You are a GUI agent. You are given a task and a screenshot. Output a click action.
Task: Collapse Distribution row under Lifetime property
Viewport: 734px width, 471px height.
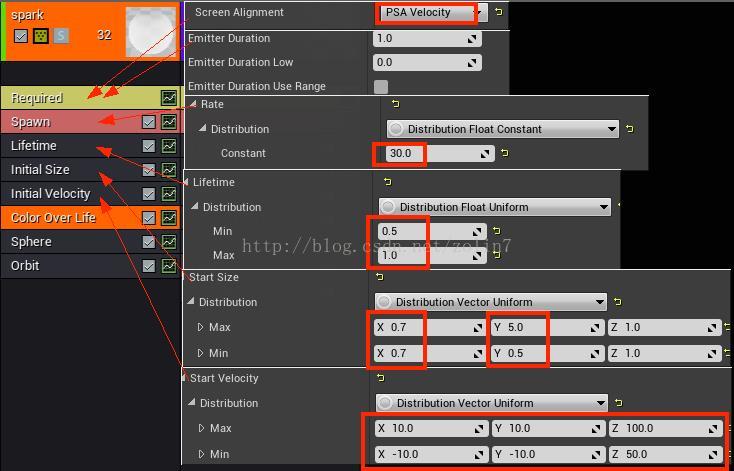point(194,206)
